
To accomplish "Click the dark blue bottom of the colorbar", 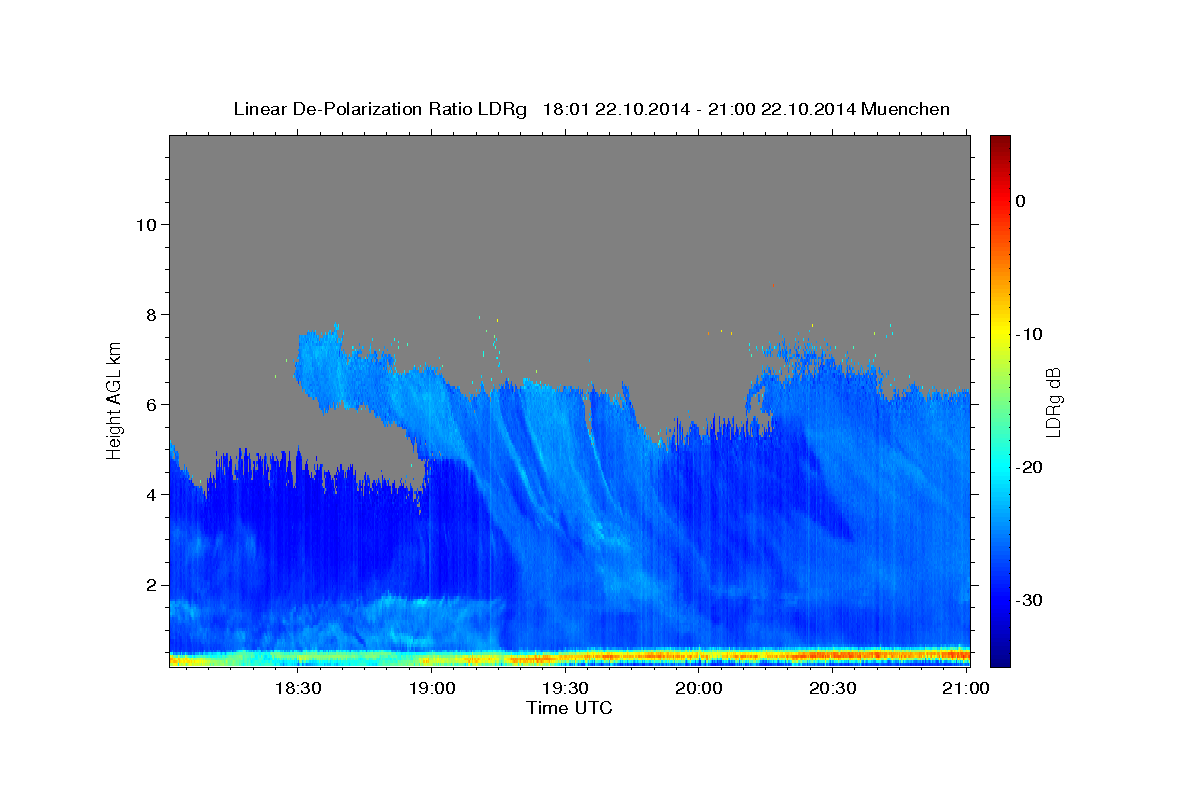I will click(1000, 657).
